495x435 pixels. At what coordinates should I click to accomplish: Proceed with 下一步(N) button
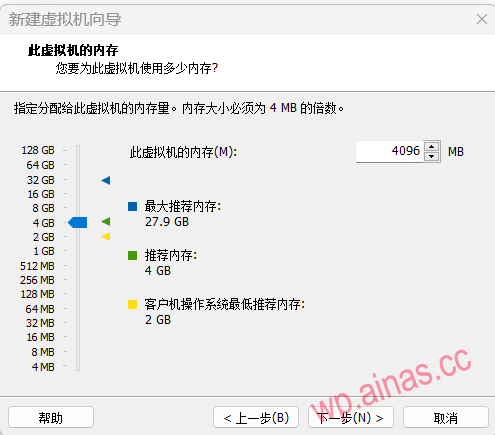pyautogui.click(x=351, y=417)
